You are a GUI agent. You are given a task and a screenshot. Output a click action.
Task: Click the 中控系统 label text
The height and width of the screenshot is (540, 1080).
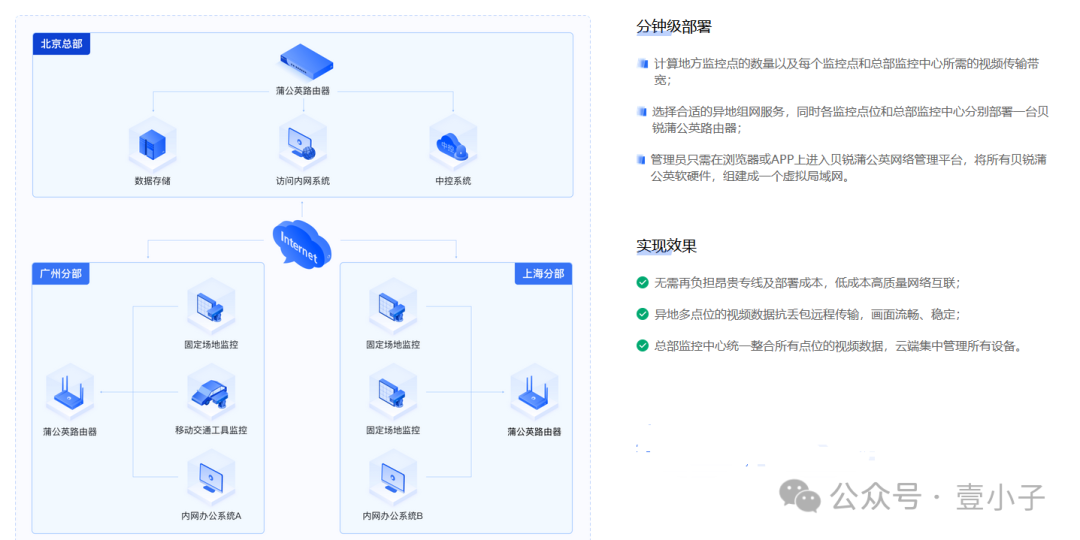[x=453, y=182]
